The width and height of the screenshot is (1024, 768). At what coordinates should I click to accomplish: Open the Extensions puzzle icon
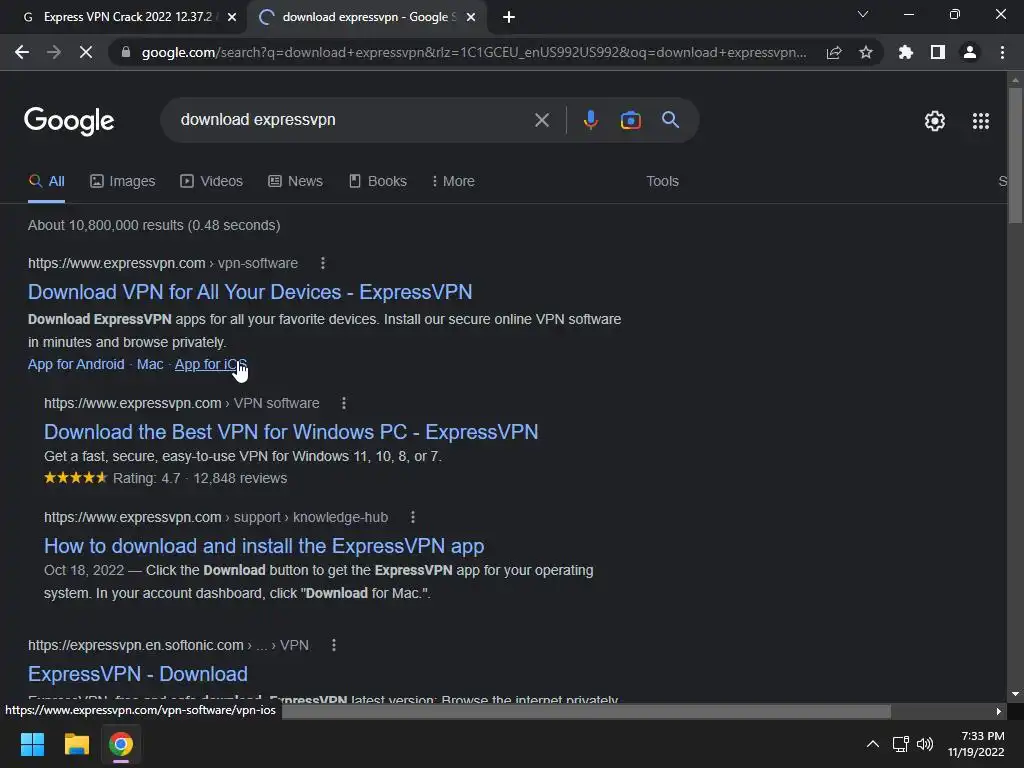(x=905, y=52)
